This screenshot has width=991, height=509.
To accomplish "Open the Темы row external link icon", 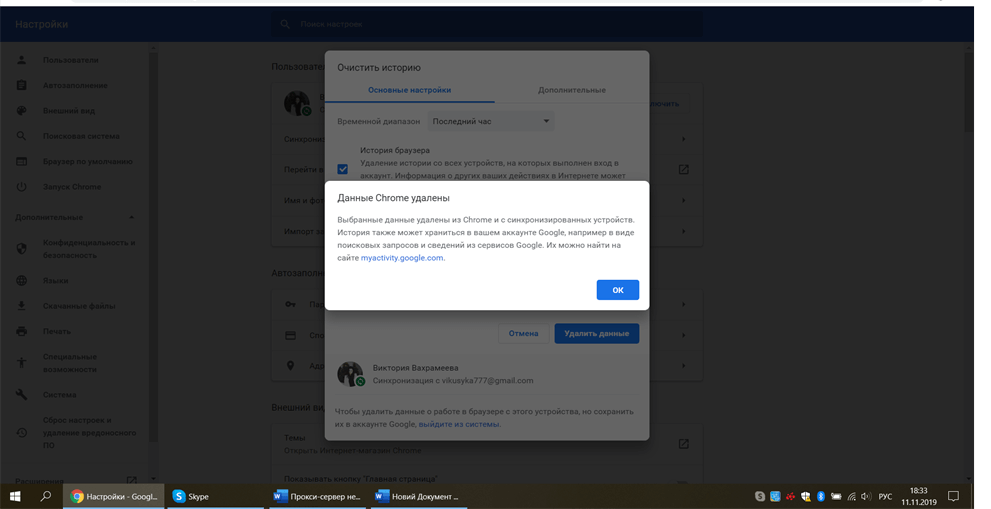I will pos(683,444).
